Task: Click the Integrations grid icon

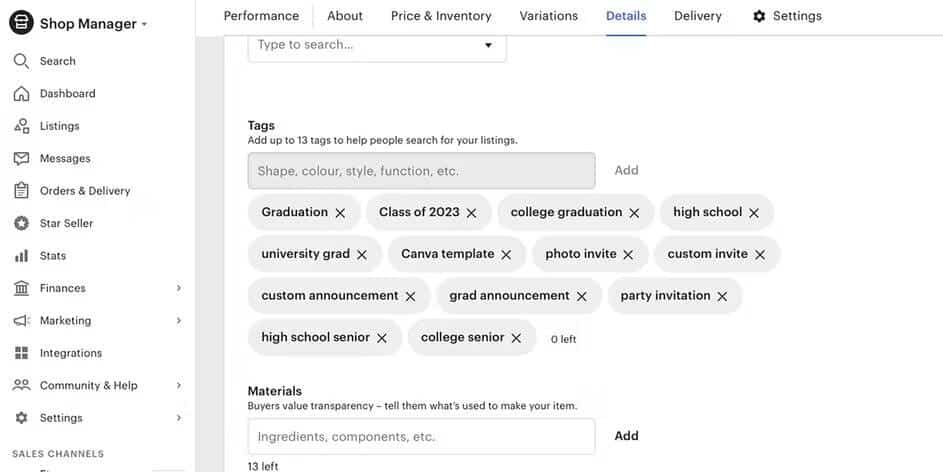Action: 21,353
